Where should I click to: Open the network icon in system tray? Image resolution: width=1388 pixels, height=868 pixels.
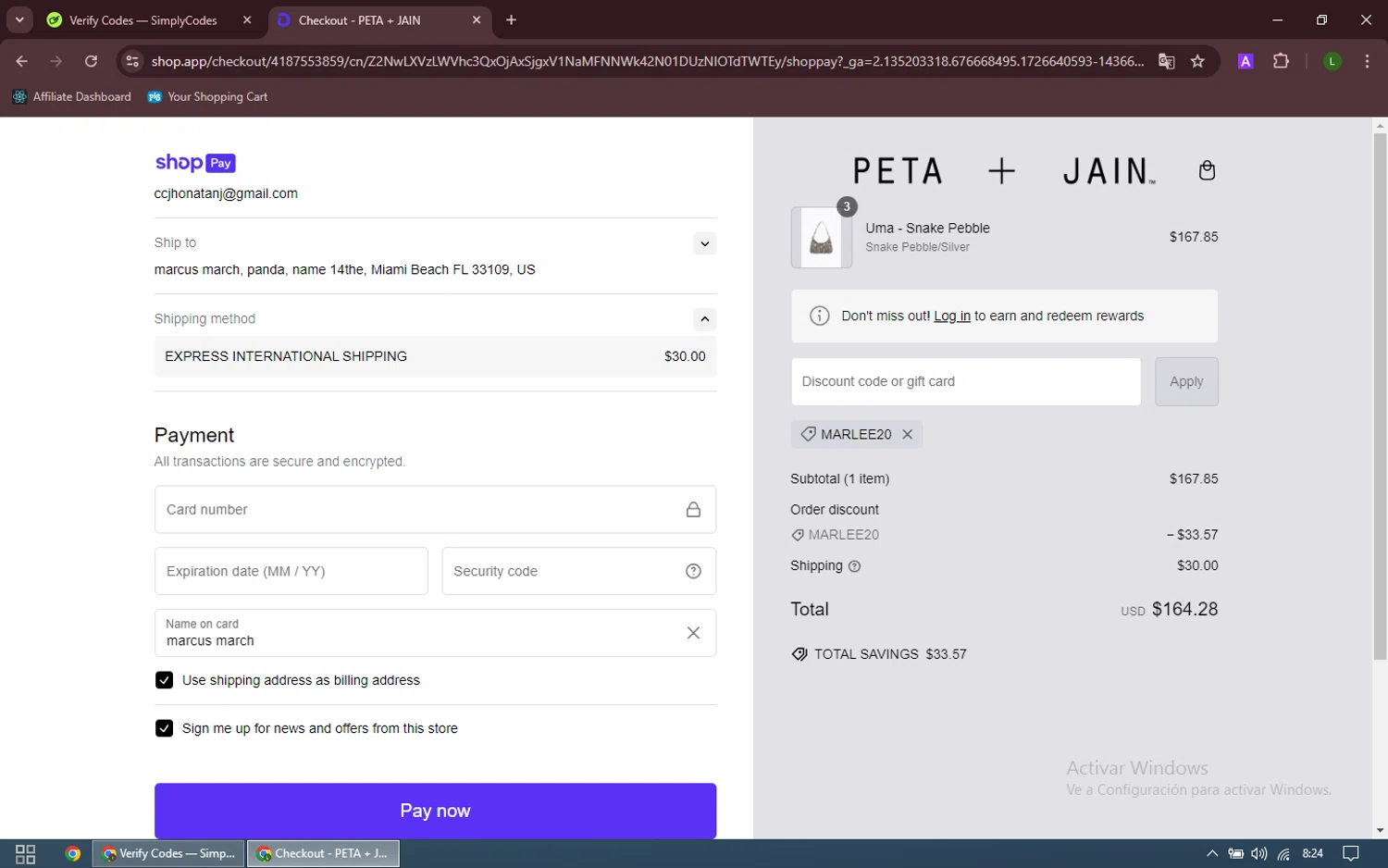click(x=1283, y=854)
